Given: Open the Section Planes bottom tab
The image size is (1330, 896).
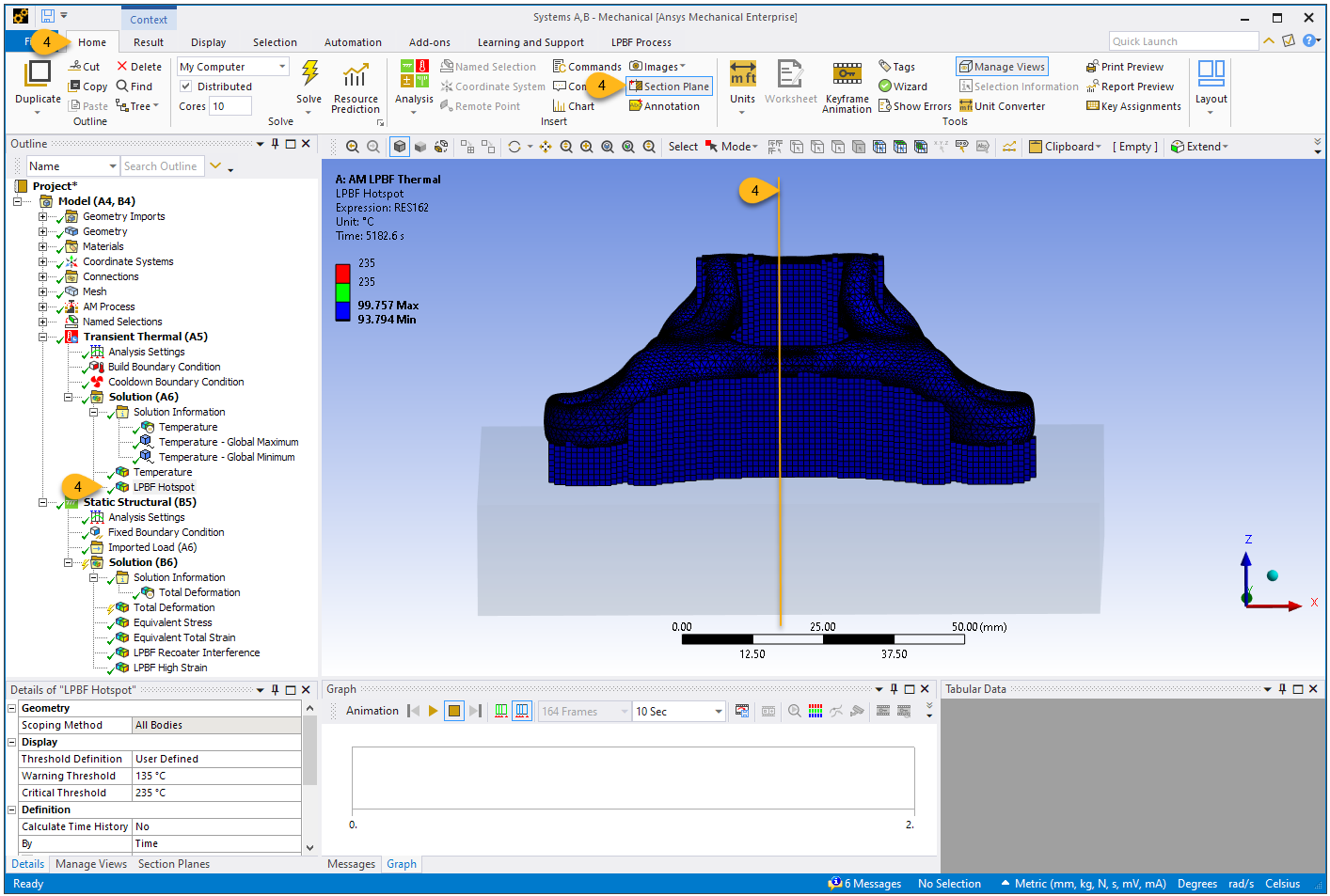Looking at the screenshot, I should [x=173, y=864].
